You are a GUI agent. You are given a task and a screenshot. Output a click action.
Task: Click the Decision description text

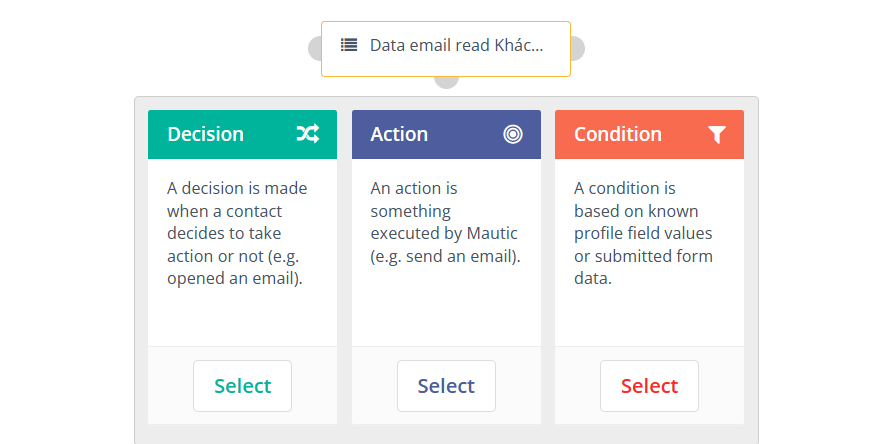pyautogui.click(x=237, y=233)
